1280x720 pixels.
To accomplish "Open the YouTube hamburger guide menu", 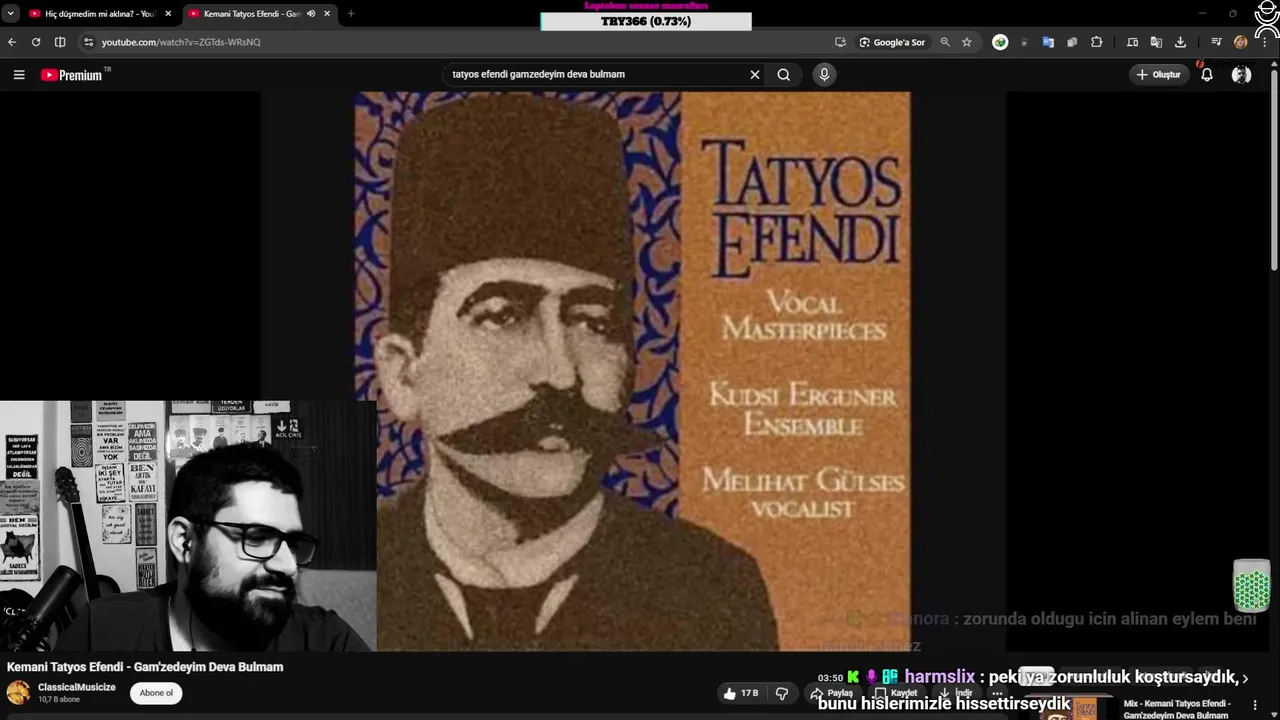I will [19, 75].
